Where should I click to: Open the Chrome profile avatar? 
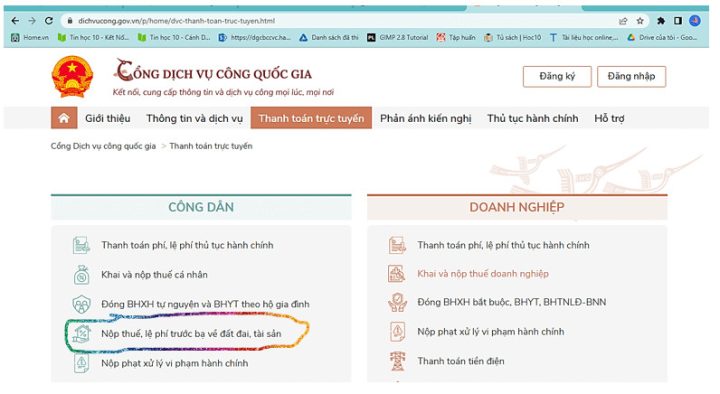(695, 21)
